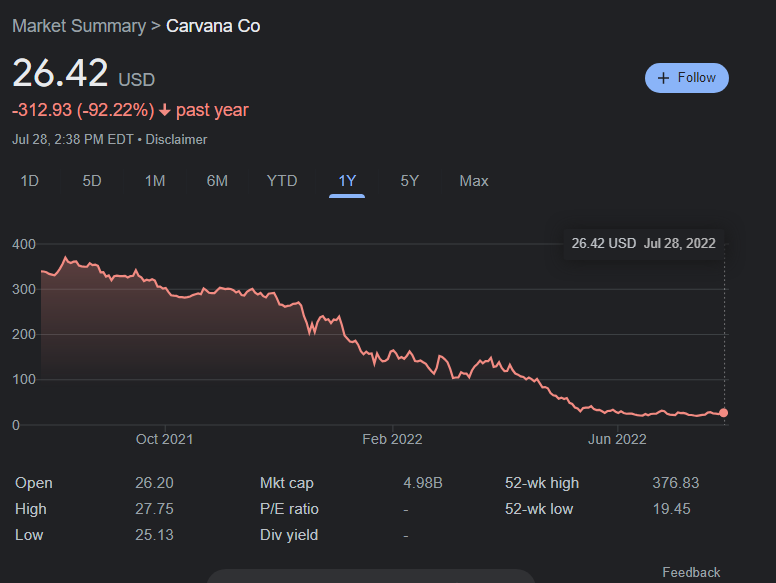Click the 400 y-axis label
776x583 pixels.
point(24,244)
